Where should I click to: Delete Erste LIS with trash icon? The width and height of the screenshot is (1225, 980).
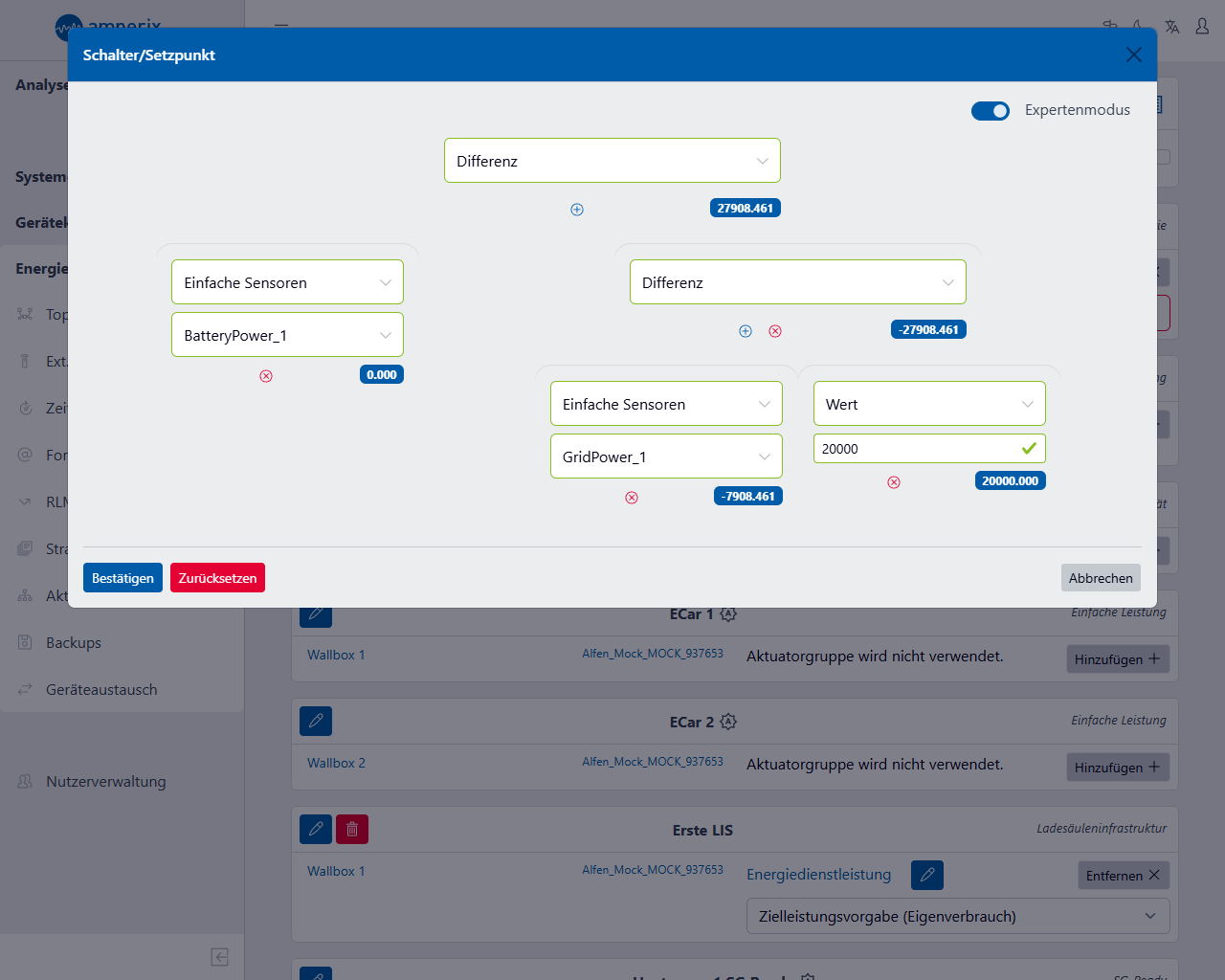[x=352, y=829]
